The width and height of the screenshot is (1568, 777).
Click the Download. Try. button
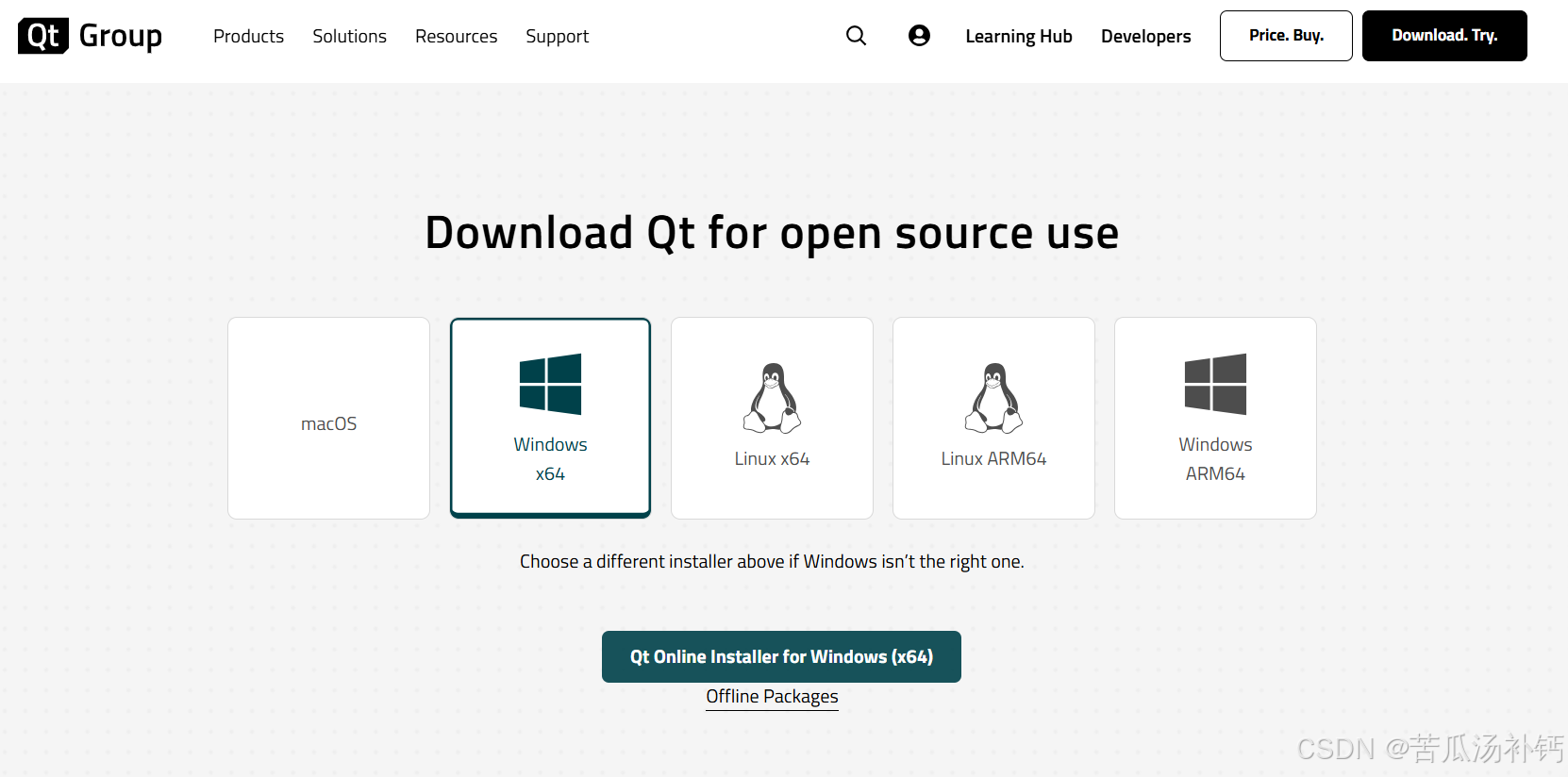pos(1444,36)
